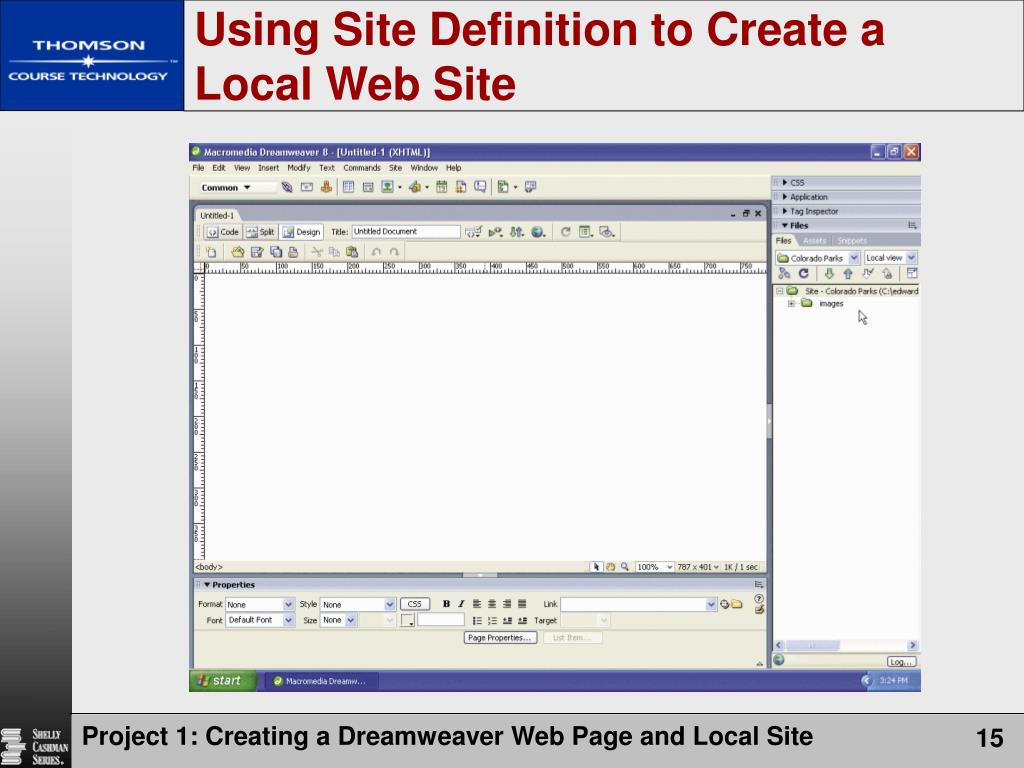This screenshot has height=768, width=1024.
Task: Open the Colorado Parks site dropdown
Action: point(818,258)
